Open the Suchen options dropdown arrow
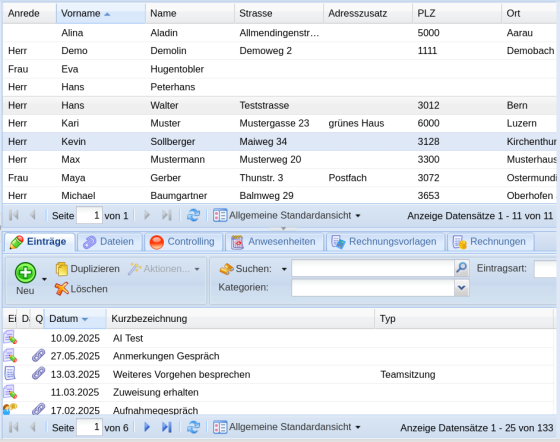The image size is (560, 442). tap(284, 269)
